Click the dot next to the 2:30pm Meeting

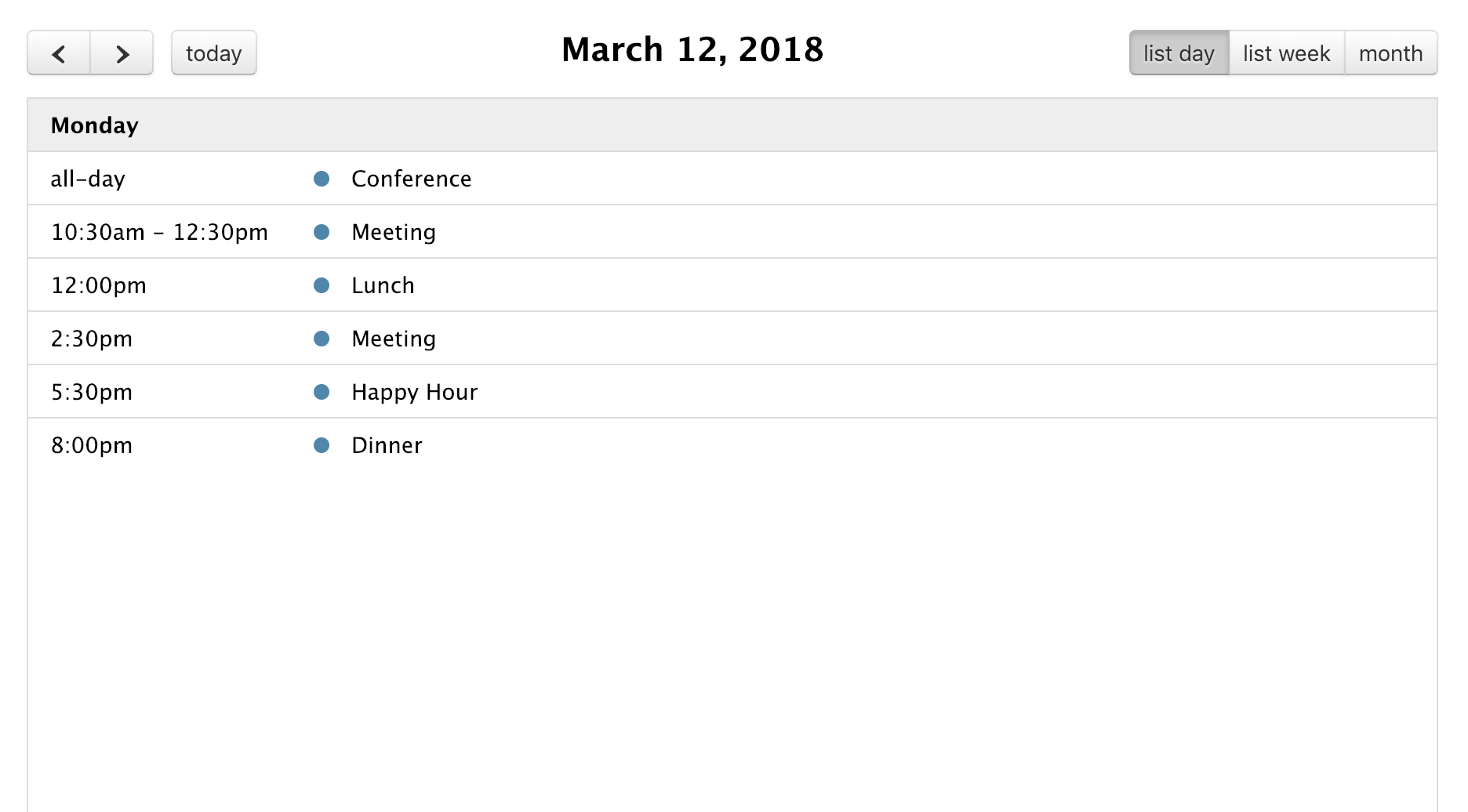pyautogui.click(x=322, y=339)
